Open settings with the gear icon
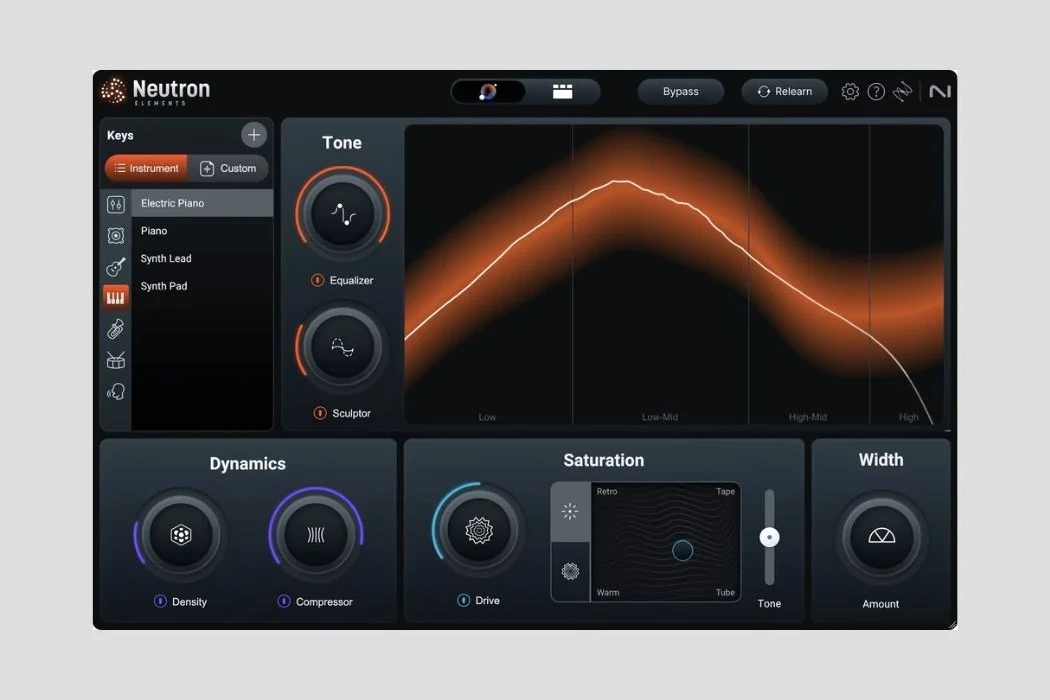Viewport: 1050px width, 700px height. pos(850,92)
